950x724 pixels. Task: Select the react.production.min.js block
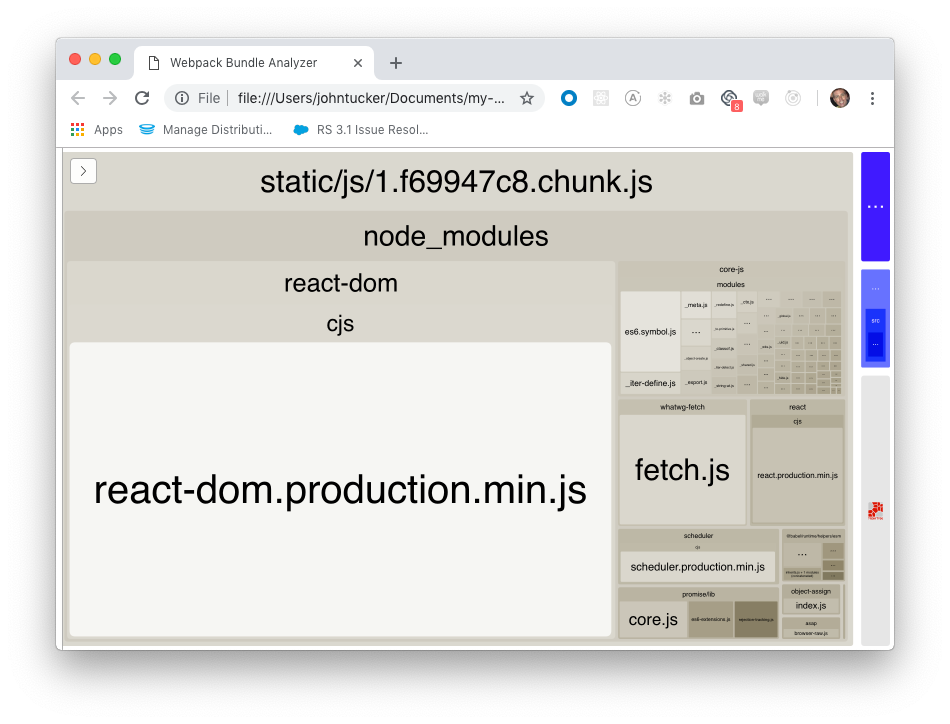click(797, 476)
